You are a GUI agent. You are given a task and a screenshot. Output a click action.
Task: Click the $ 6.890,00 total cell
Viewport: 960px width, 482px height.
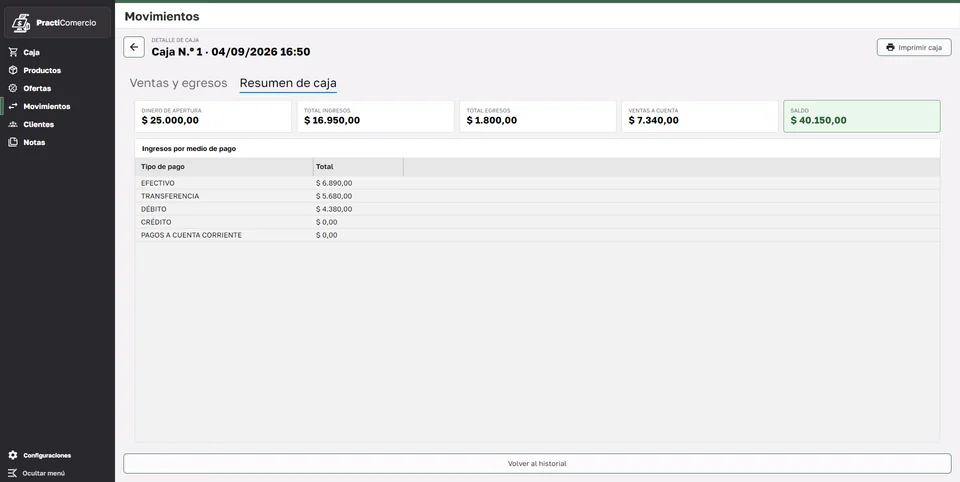[334, 183]
